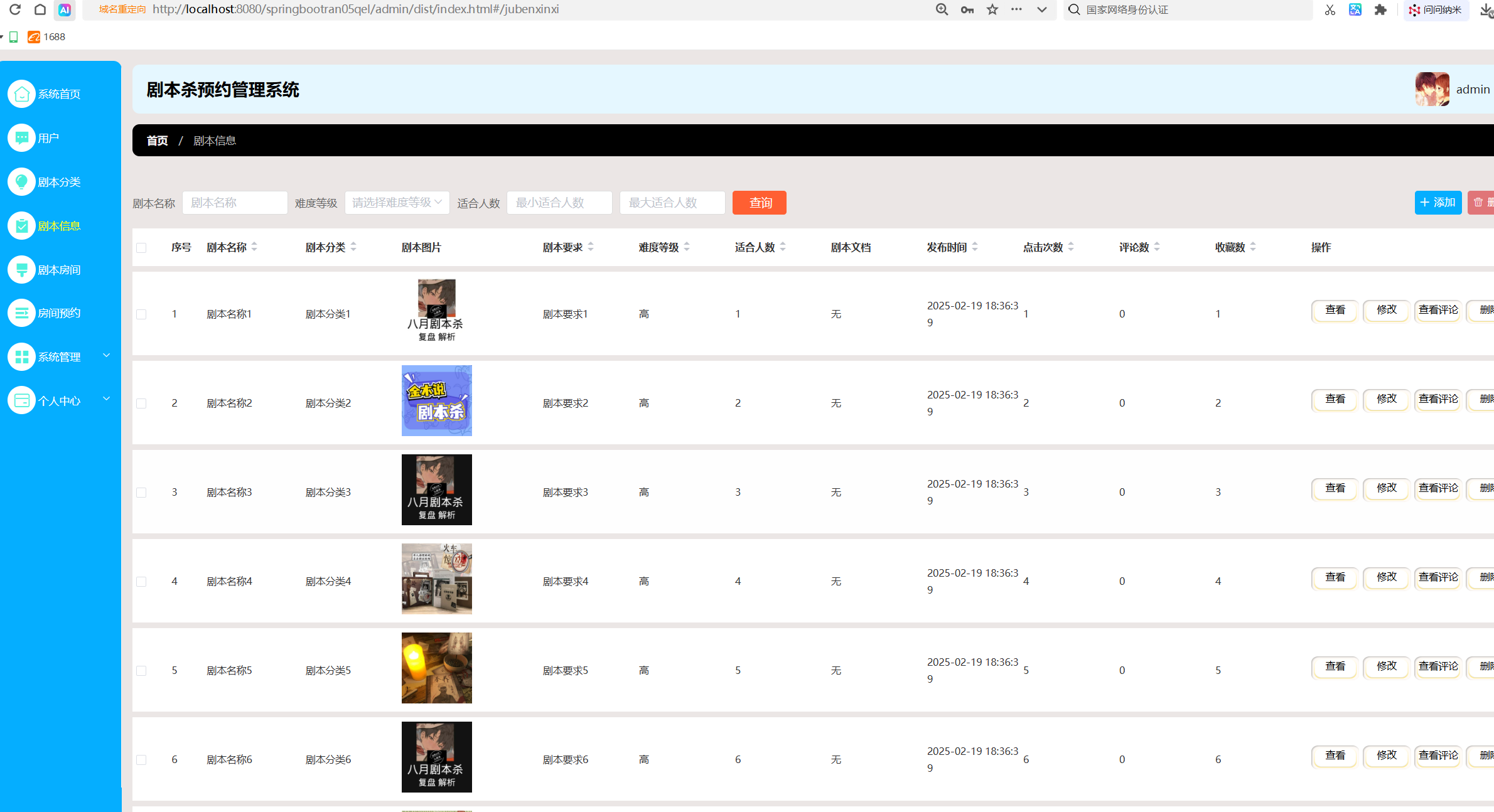Image resolution: width=1494 pixels, height=812 pixels.
Task: Sort table by 点击次数 column arrows
Action: (x=1071, y=247)
